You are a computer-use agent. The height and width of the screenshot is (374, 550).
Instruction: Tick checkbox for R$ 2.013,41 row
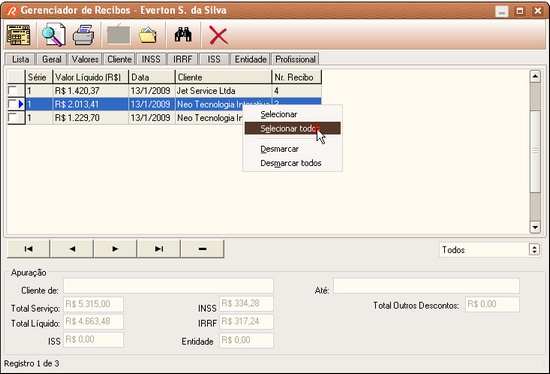(x=12, y=104)
